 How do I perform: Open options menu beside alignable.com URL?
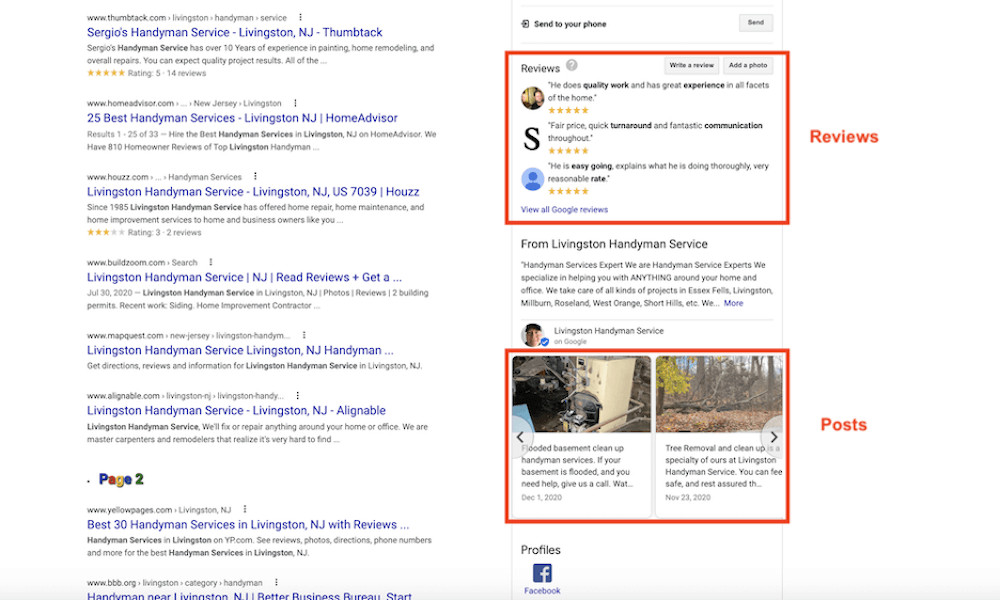tap(297, 395)
